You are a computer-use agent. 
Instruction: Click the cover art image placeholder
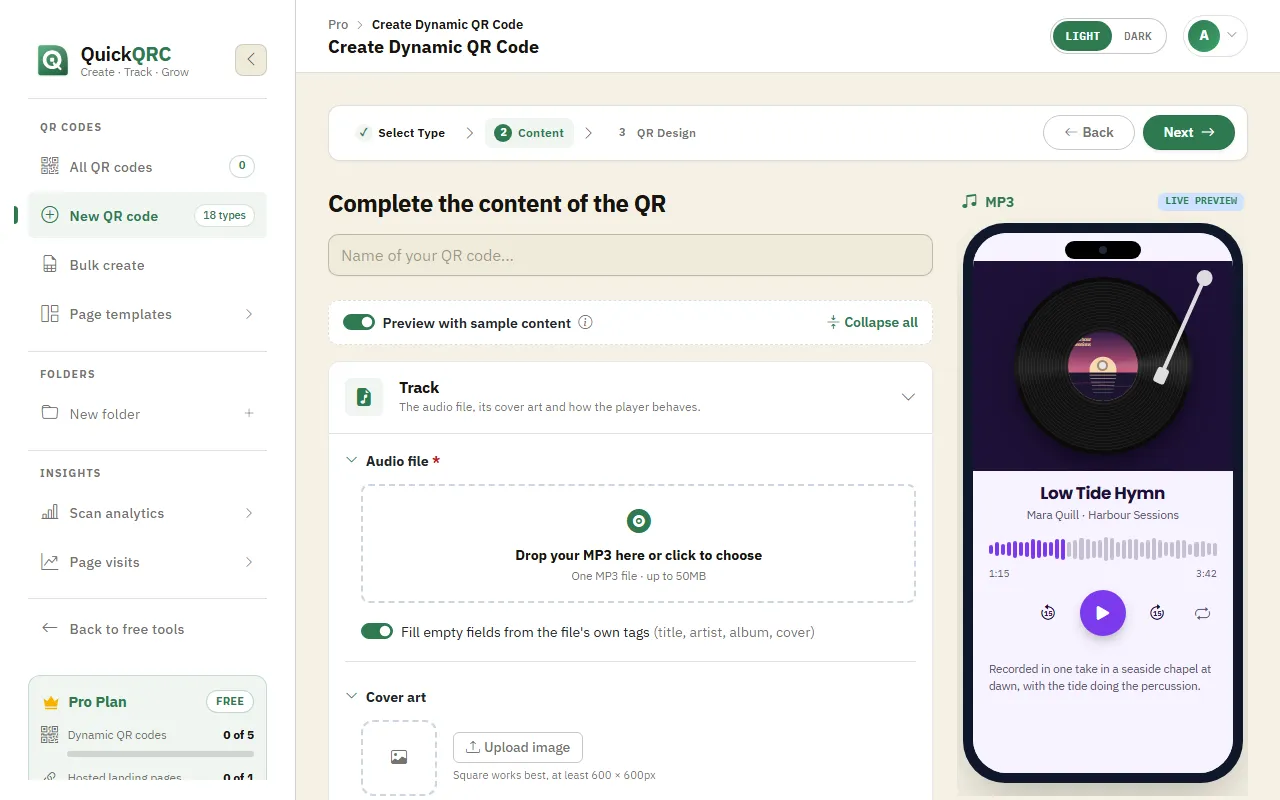[x=399, y=758]
